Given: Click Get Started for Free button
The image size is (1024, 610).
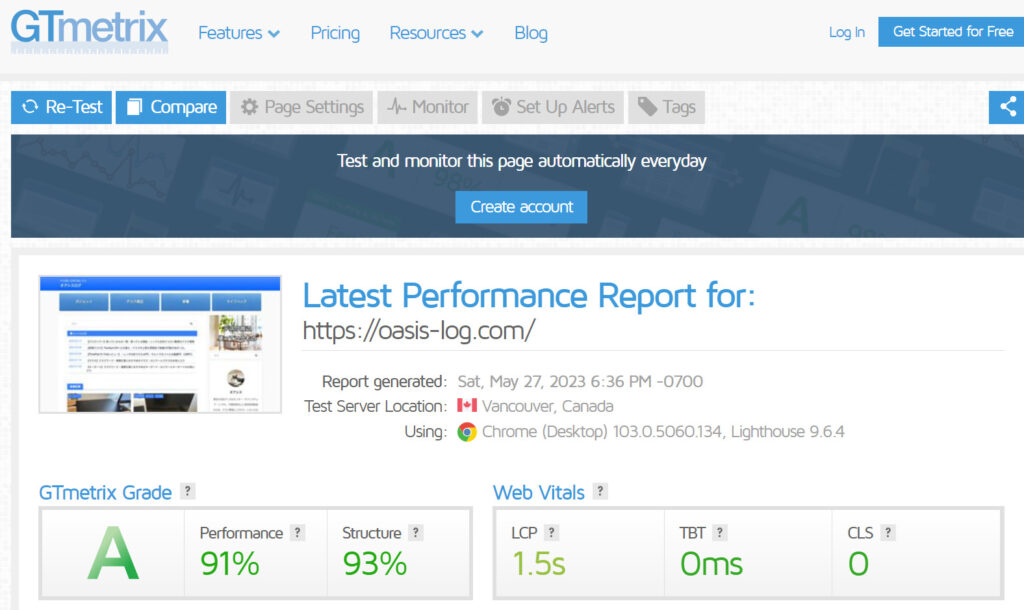Looking at the screenshot, I should 952,31.
